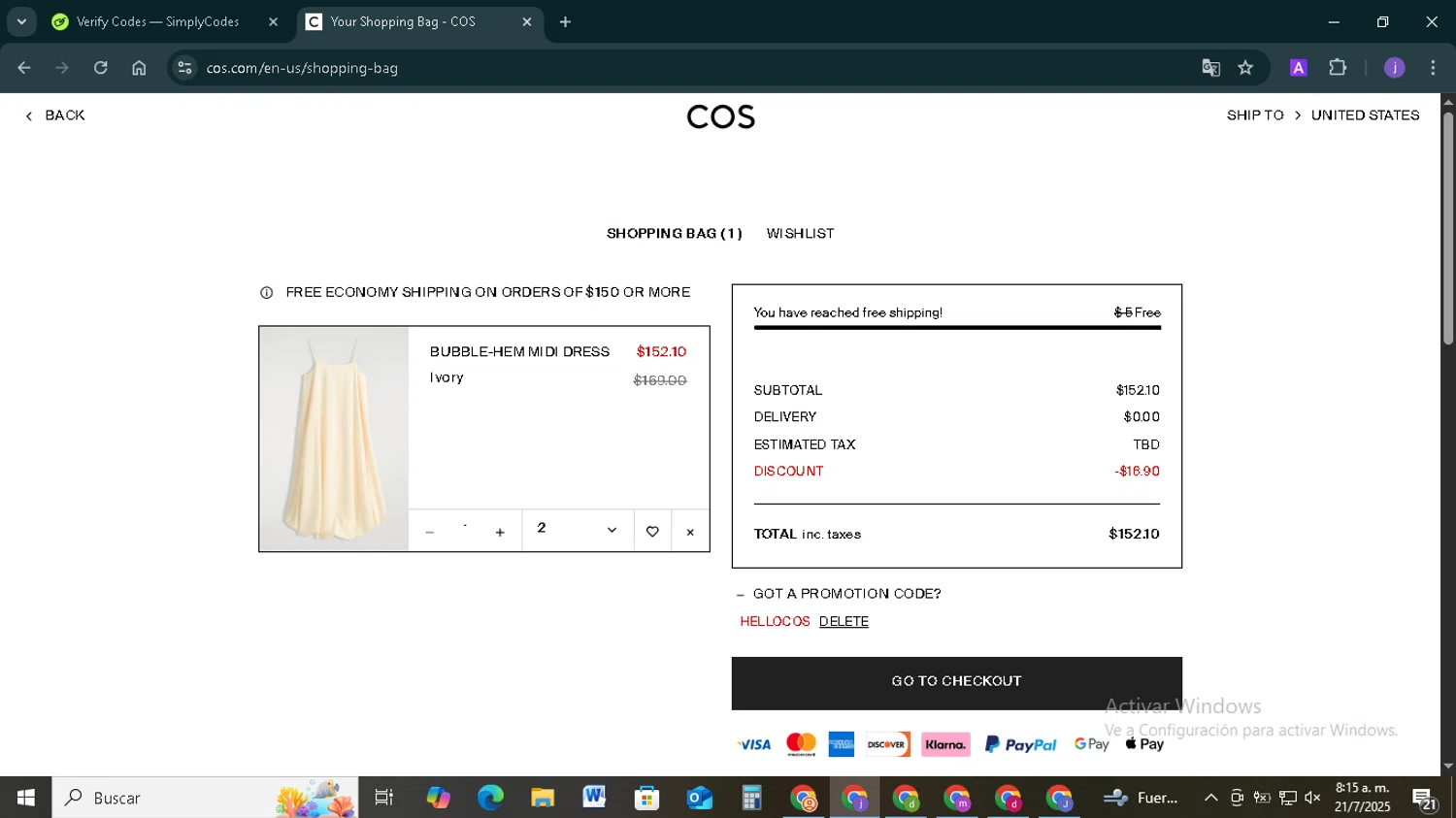The image size is (1456, 818).
Task: Go BACK from the shopping bag
Action: coord(55,115)
